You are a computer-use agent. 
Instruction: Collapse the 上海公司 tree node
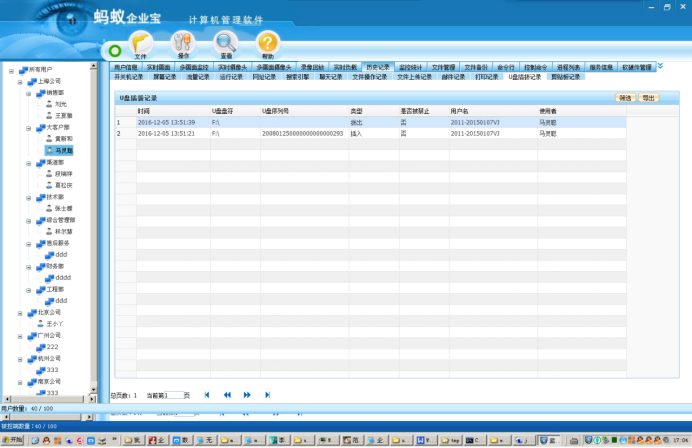click(x=19, y=81)
